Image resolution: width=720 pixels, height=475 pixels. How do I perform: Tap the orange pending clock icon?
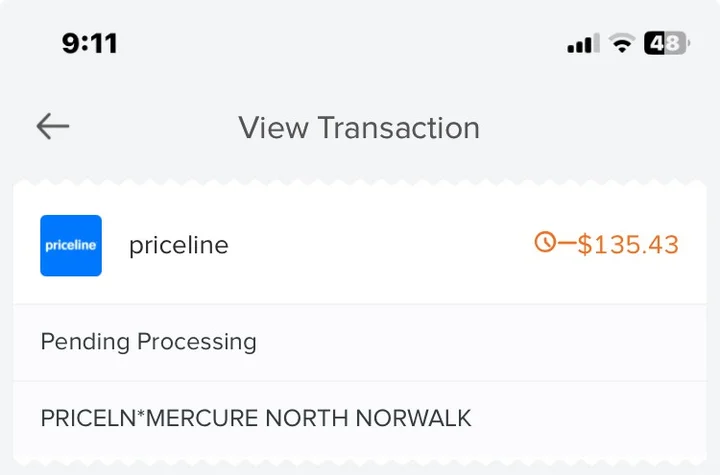(545, 242)
